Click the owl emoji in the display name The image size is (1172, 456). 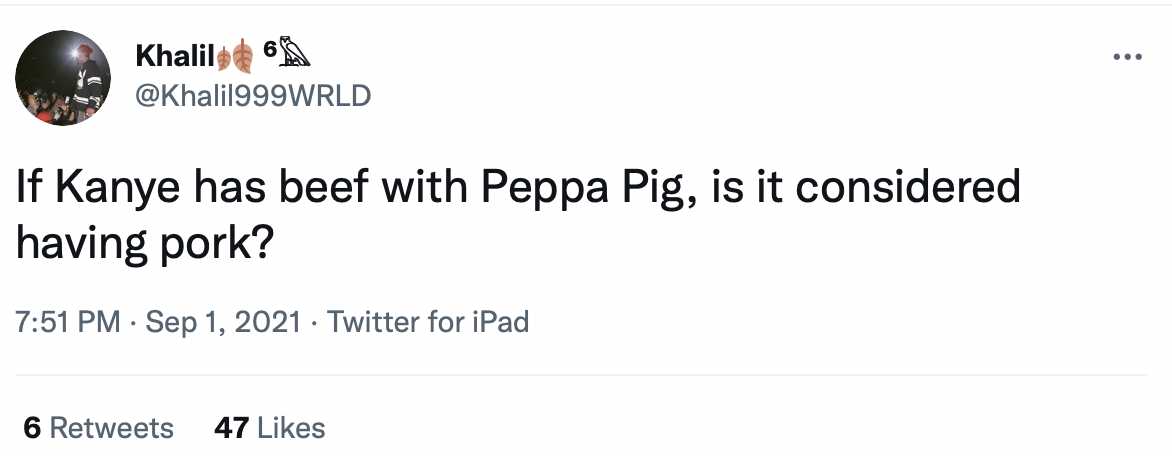click(294, 53)
